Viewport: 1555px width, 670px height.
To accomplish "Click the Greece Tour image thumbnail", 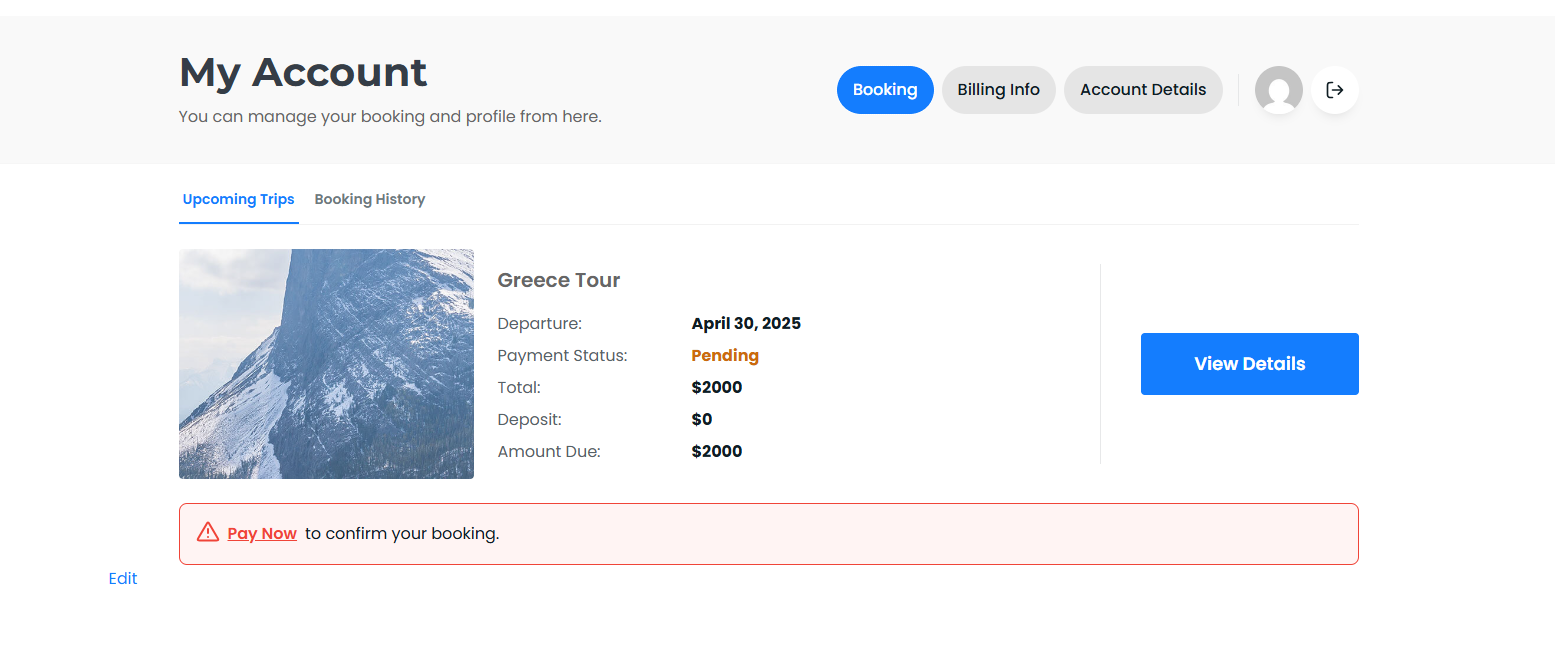I will pyautogui.click(x=326, y=364).
